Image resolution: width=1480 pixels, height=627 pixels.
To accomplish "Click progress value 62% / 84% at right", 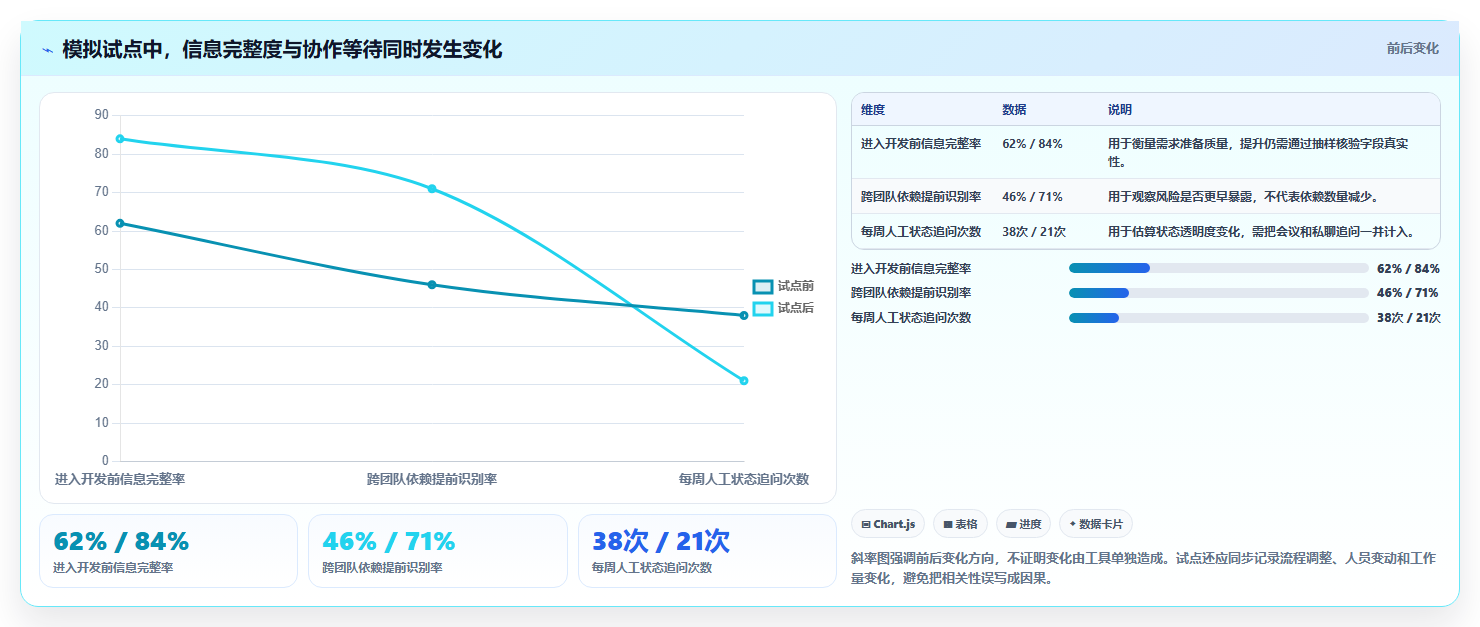I will point(1408,268).
